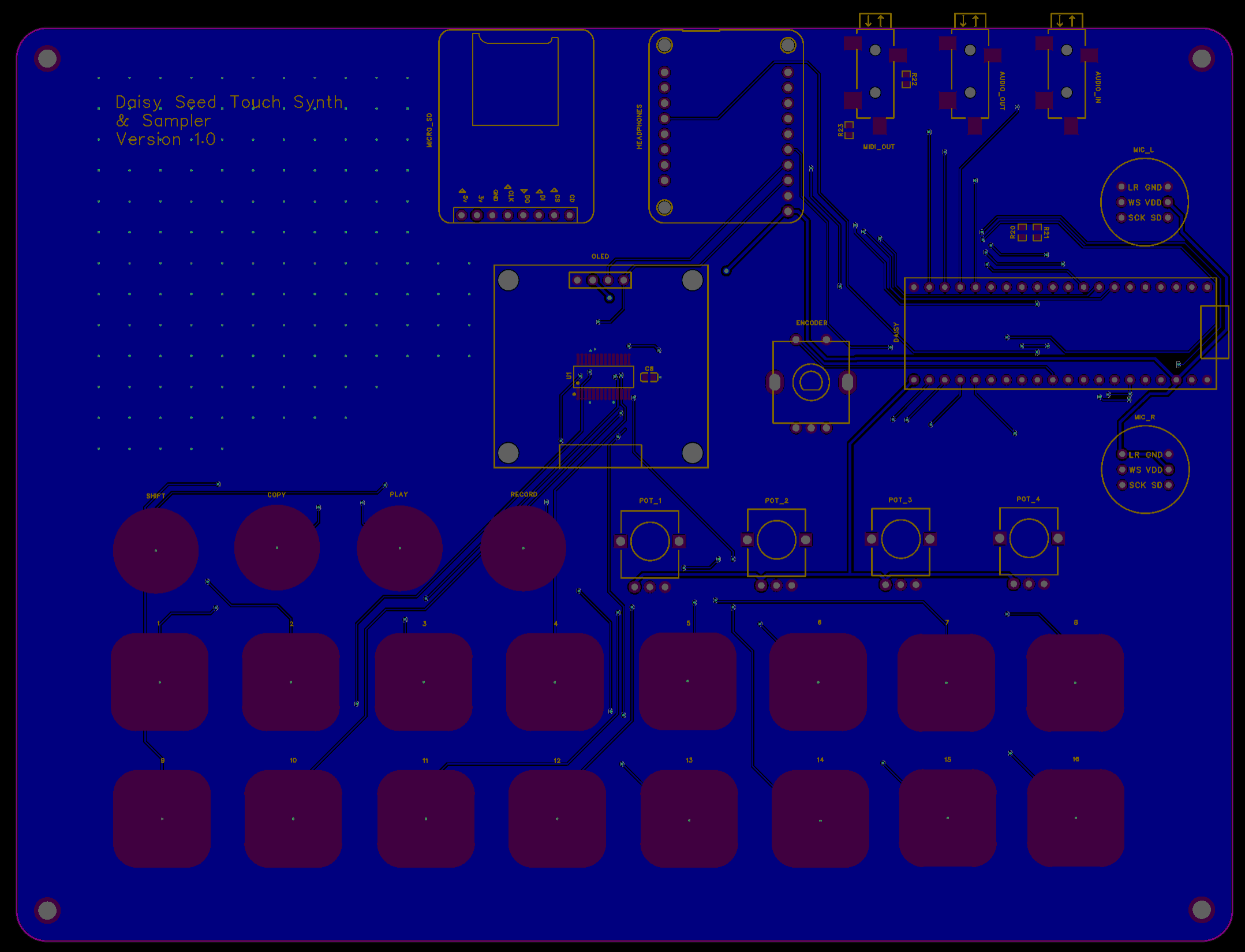1245x952 pixels.
Task: Click square touch pad number 1
Action: point(160,682)
